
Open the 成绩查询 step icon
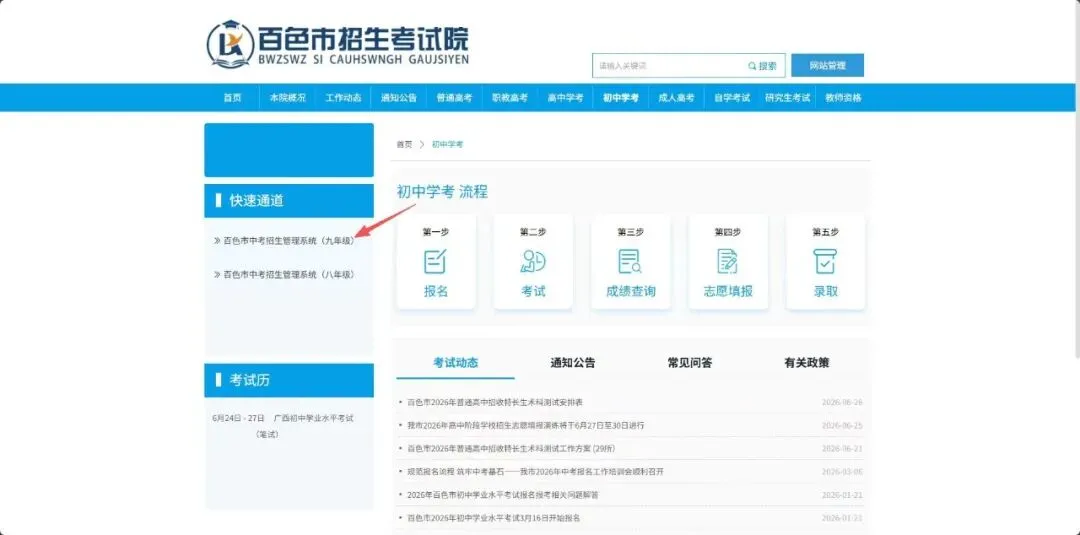tap(630, 262)
